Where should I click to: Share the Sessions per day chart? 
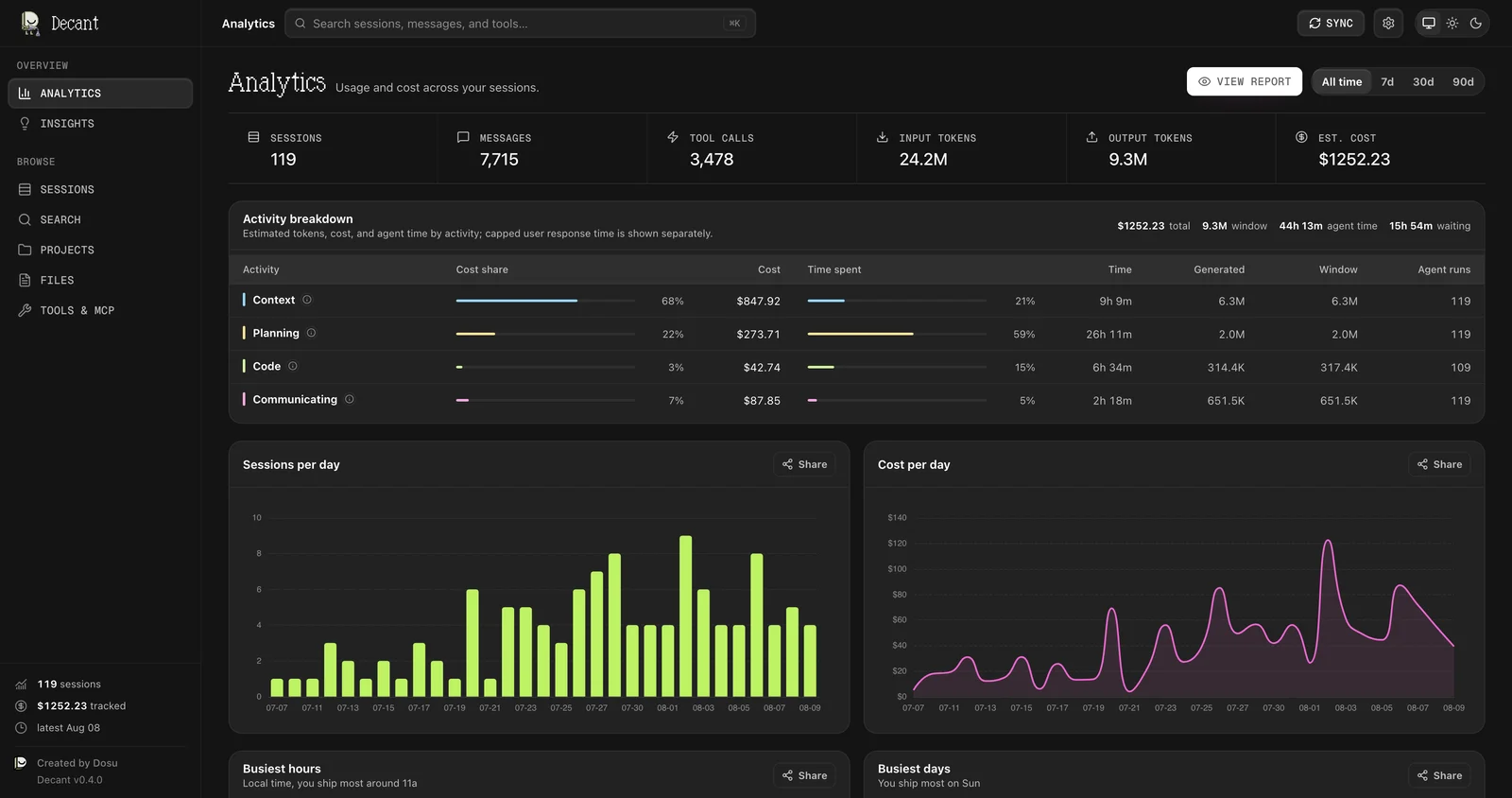[x=804, y=464]
